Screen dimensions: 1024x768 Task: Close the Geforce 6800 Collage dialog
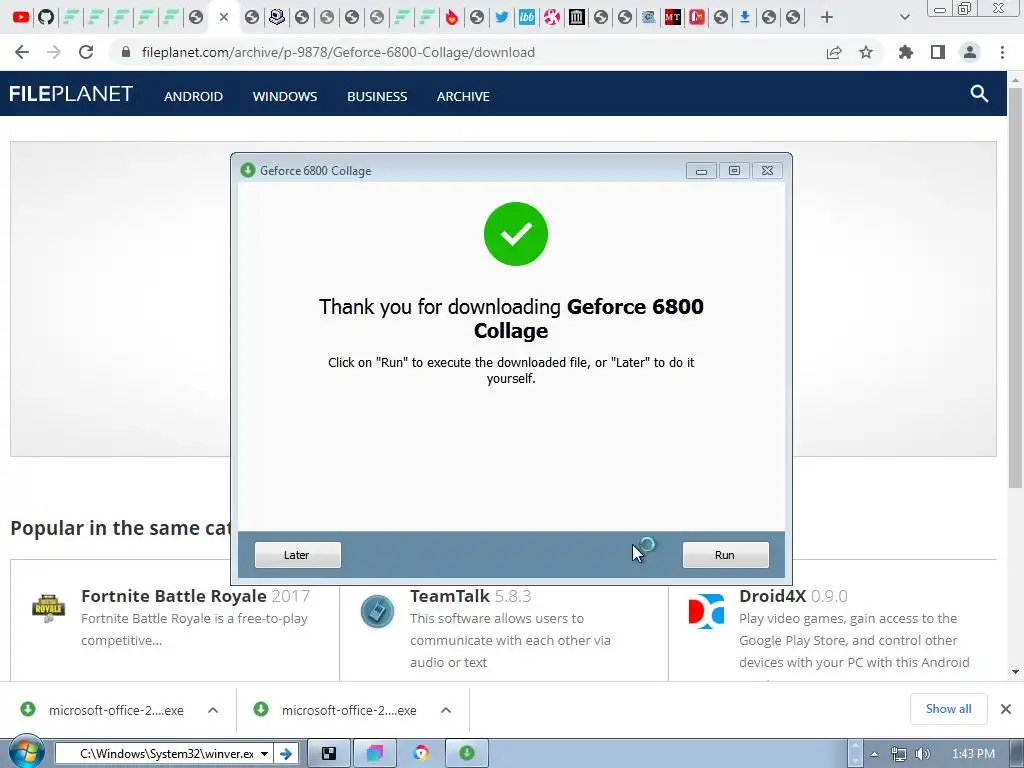point(767,171)
